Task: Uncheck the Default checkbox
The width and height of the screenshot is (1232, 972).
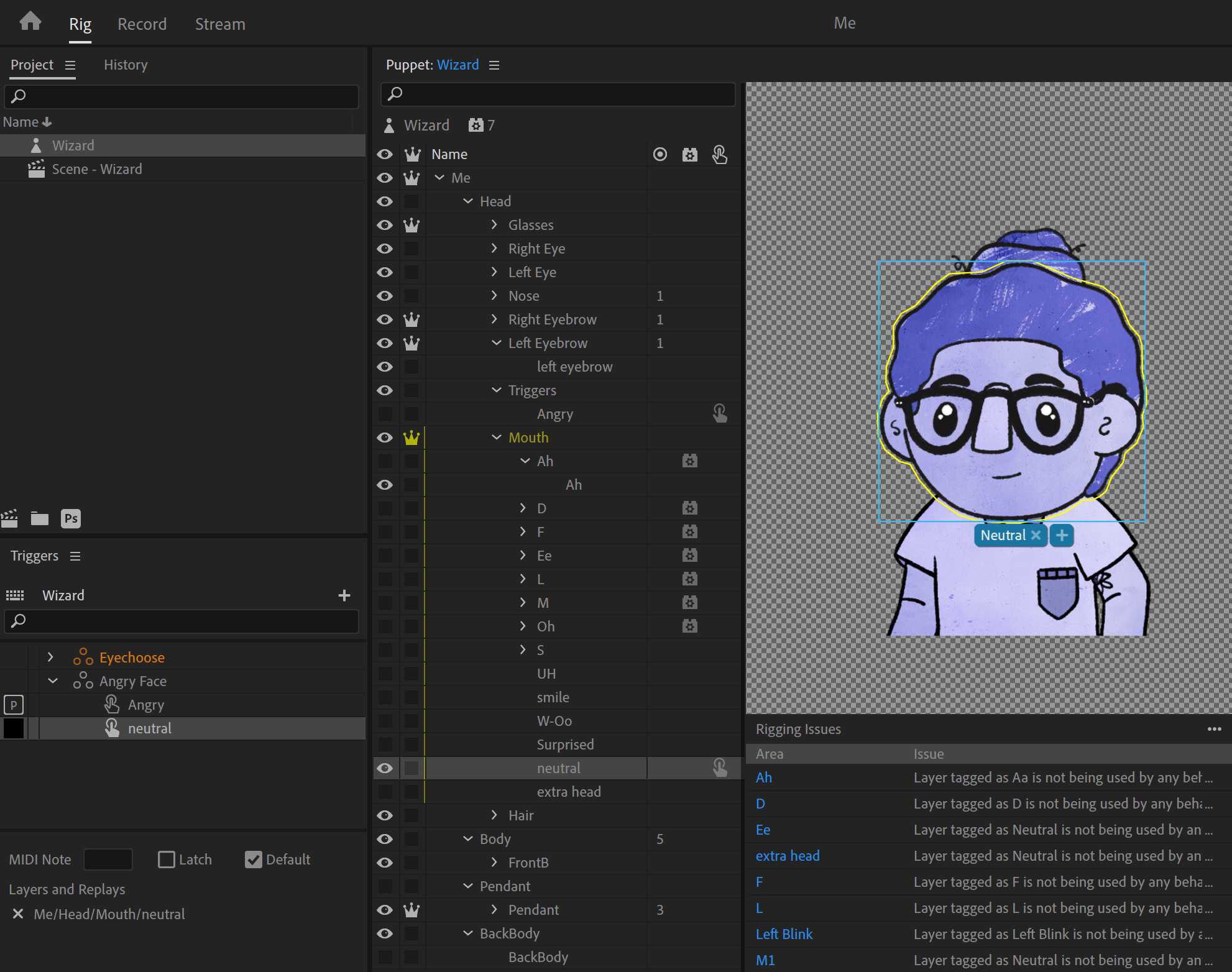Action: [x=254, y=860]
